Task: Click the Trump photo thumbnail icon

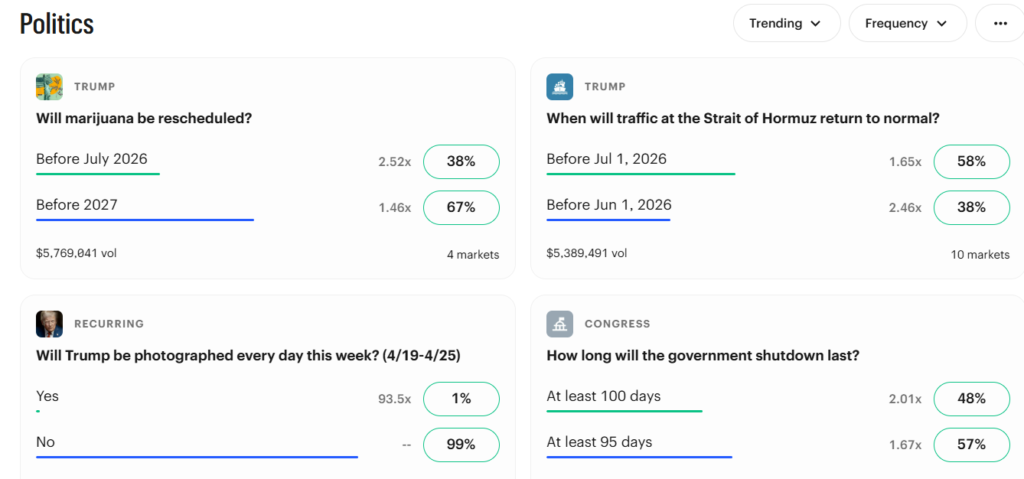Action: click(x=49, y=324)
